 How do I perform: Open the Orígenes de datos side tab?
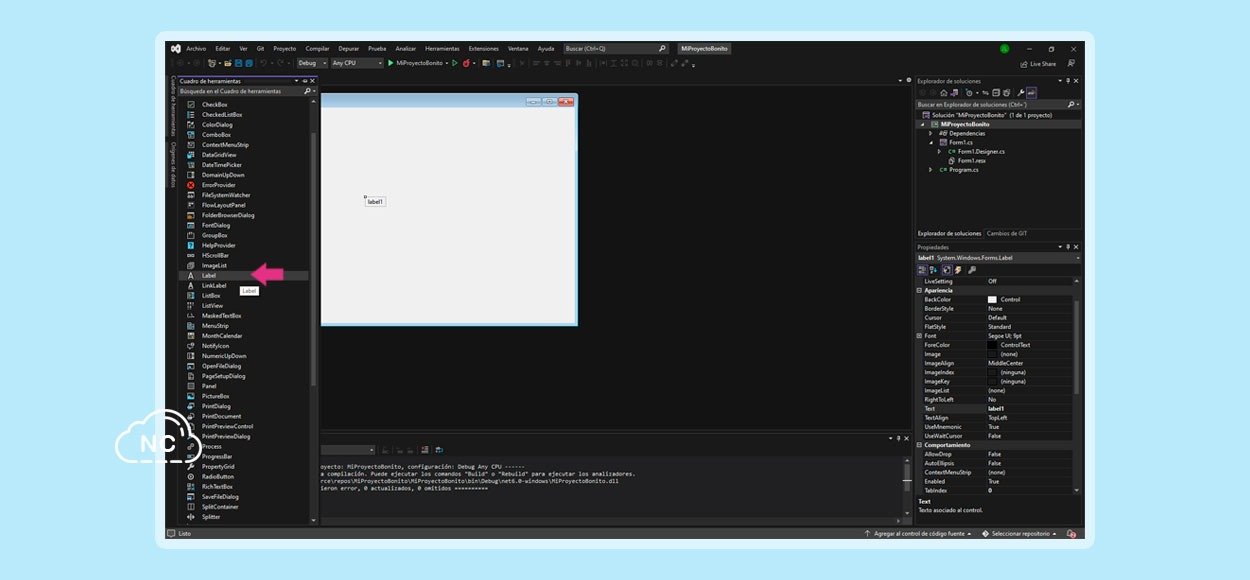click(173, 164)
